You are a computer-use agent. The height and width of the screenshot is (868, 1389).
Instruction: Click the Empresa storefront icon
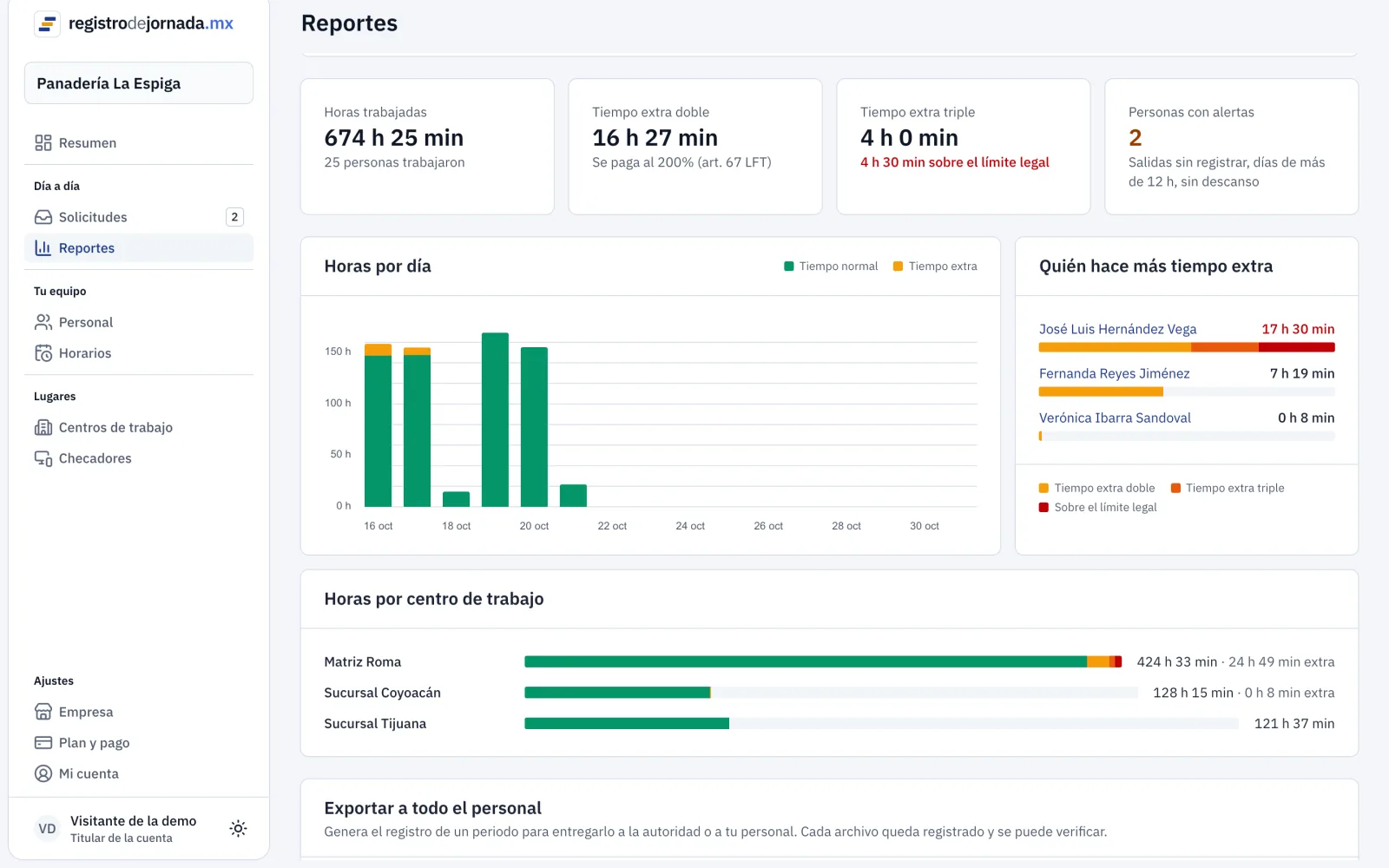tap(43, 712)
